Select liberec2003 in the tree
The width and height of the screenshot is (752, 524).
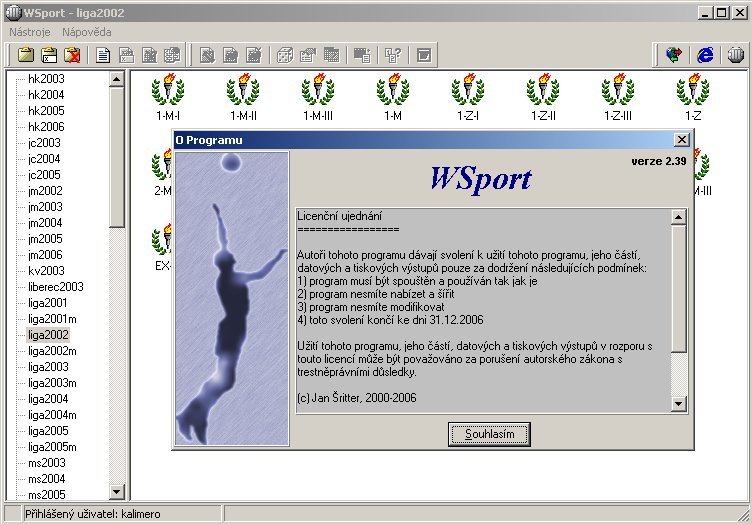pyautogui.click(x=56, y=287)
